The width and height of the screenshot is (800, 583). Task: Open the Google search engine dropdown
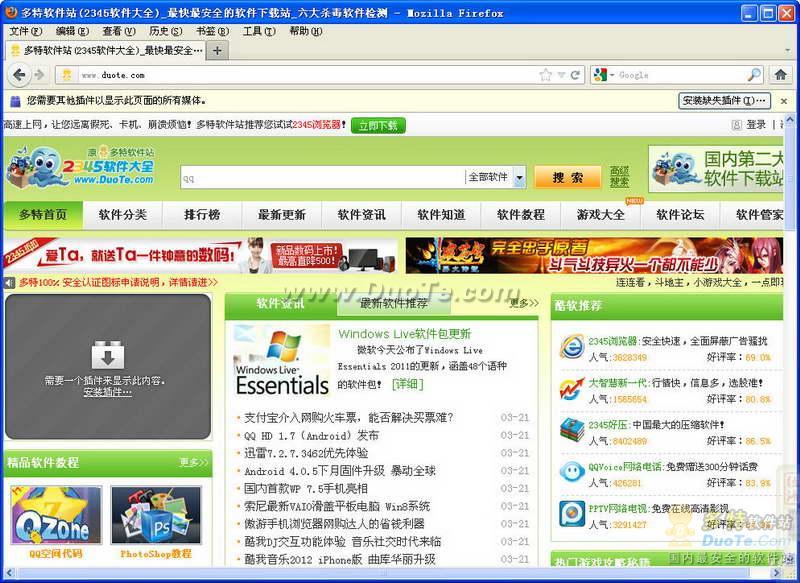pos(609,75)
